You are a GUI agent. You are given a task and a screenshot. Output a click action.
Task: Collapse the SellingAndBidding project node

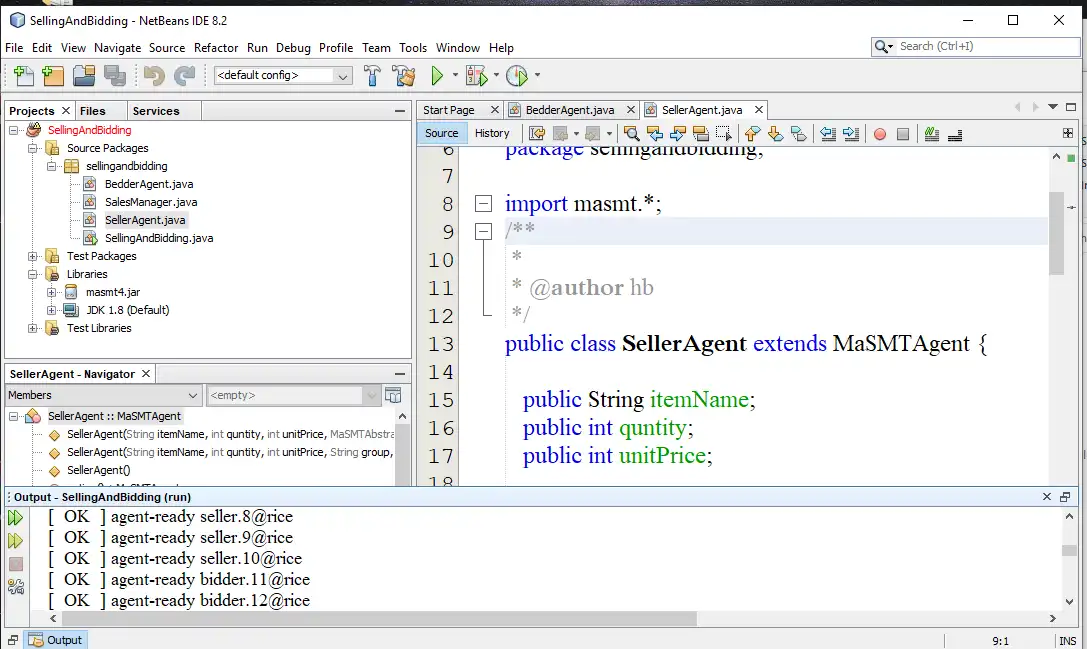13,130
